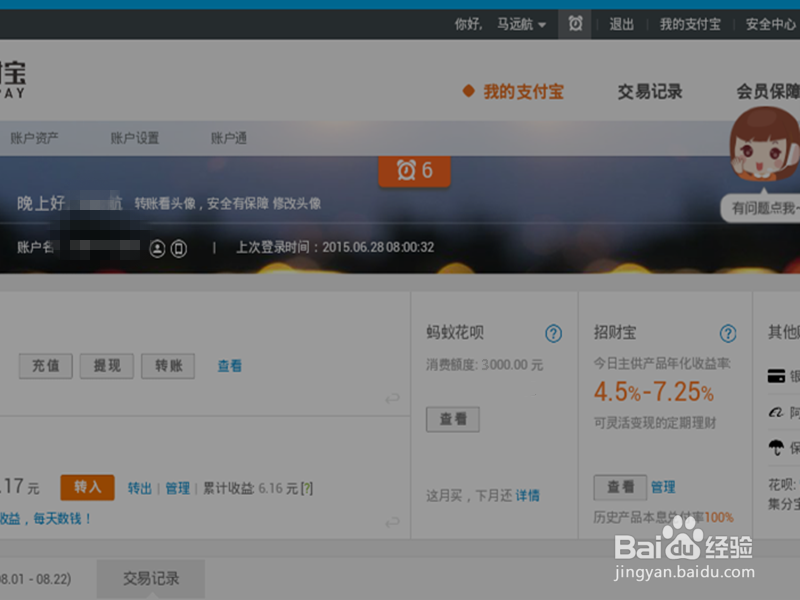The height and width of the screenshot is (600, 800).
Task: Click the 蚂蚁花呗 panel title
Action: pyautogui.click(x=455, y=333)
